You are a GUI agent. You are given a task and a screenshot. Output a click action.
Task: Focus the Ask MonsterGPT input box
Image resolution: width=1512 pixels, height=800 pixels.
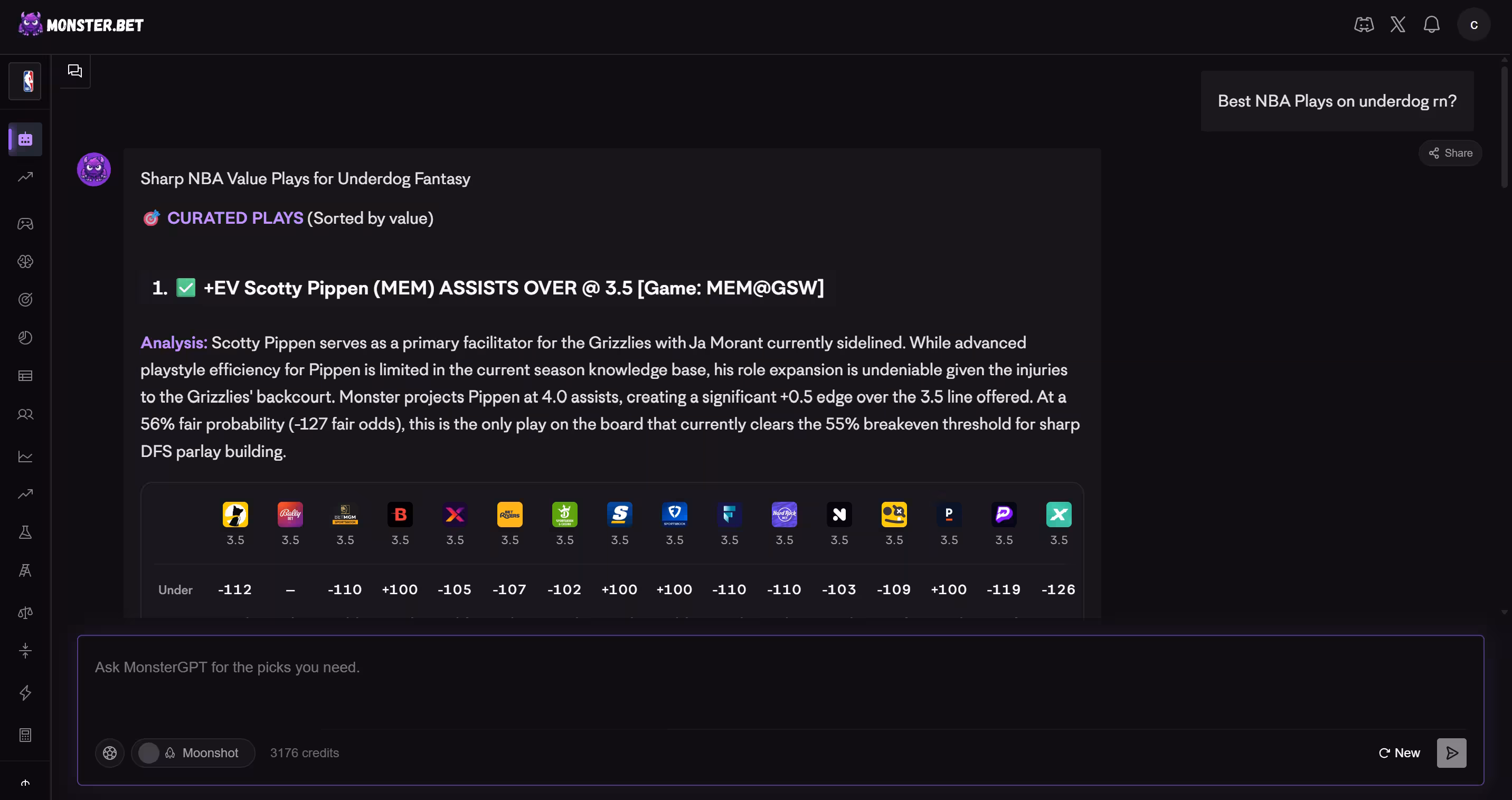click(780, 680)
